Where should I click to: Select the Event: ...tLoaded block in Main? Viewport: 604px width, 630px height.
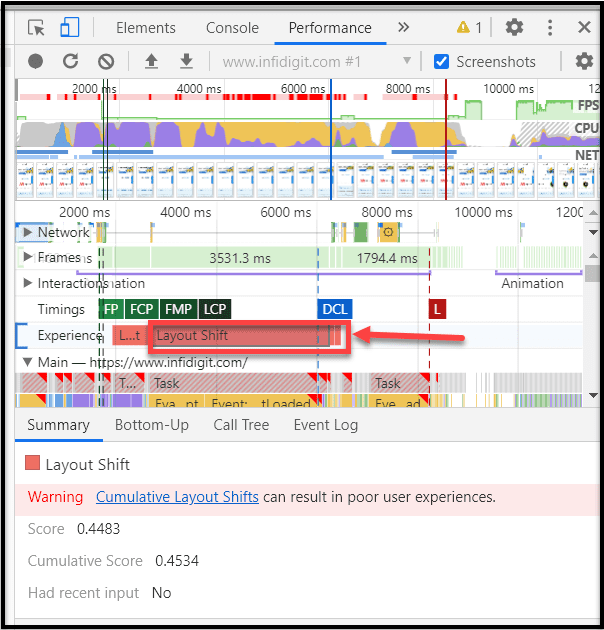(x=260, y=401)
